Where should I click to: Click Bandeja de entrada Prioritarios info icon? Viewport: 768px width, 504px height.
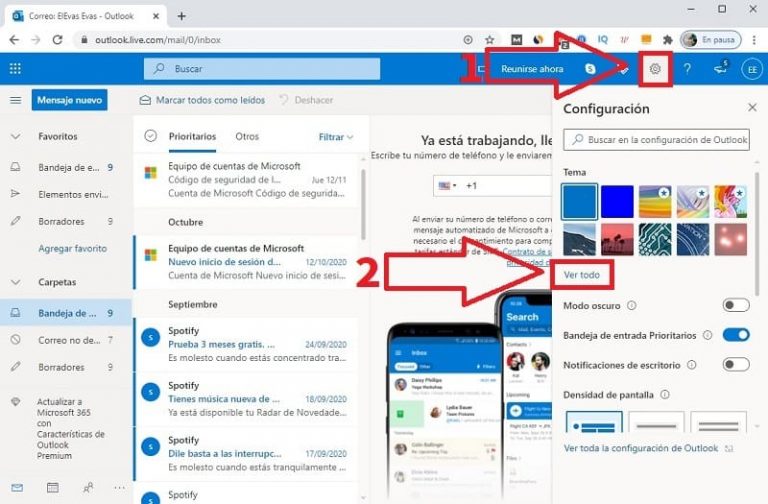pos(707,335)
